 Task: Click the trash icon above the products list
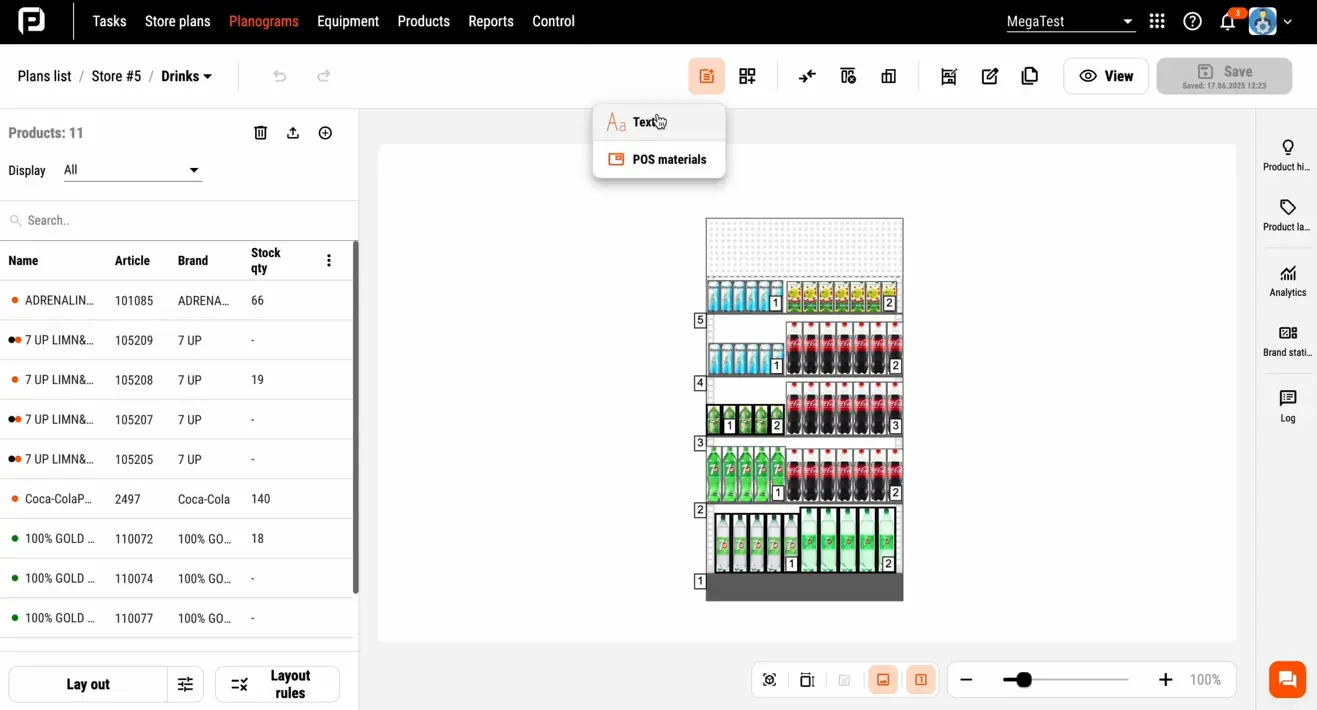point(261,132)
